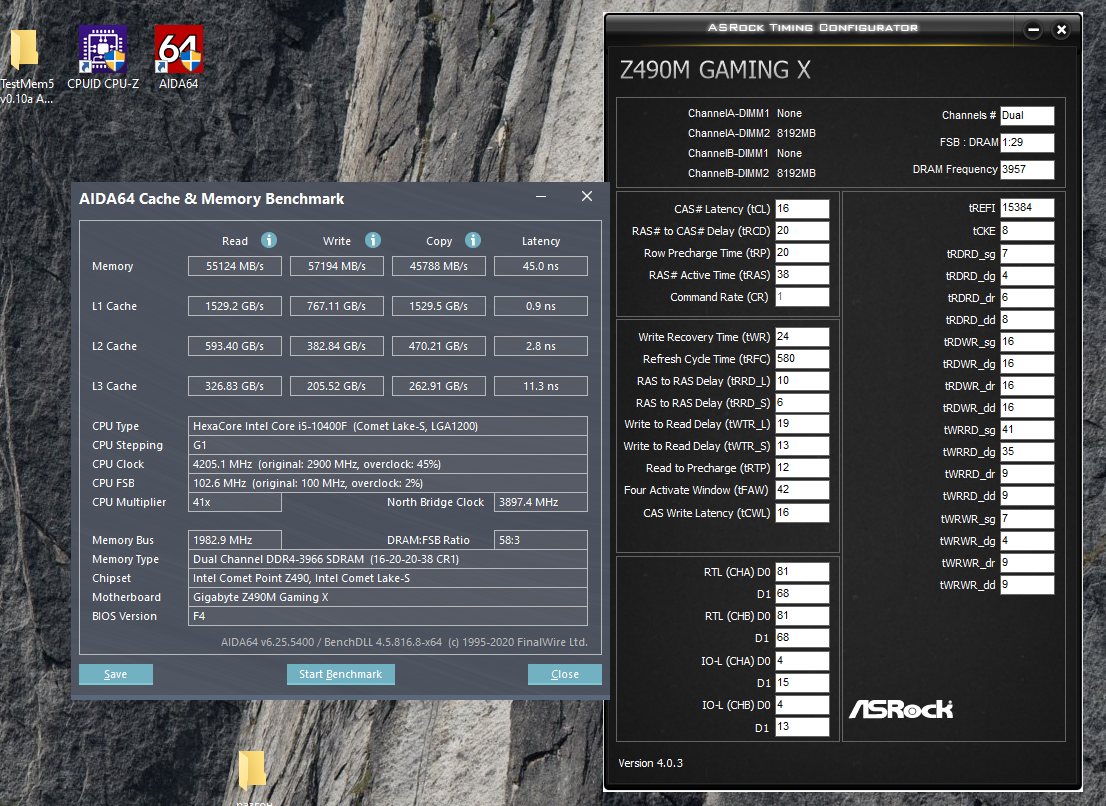This screenshot has height=806, width=1106.
Task: Click the Motherboard Gigabyte Z490M field
Action: pos(388,597)
